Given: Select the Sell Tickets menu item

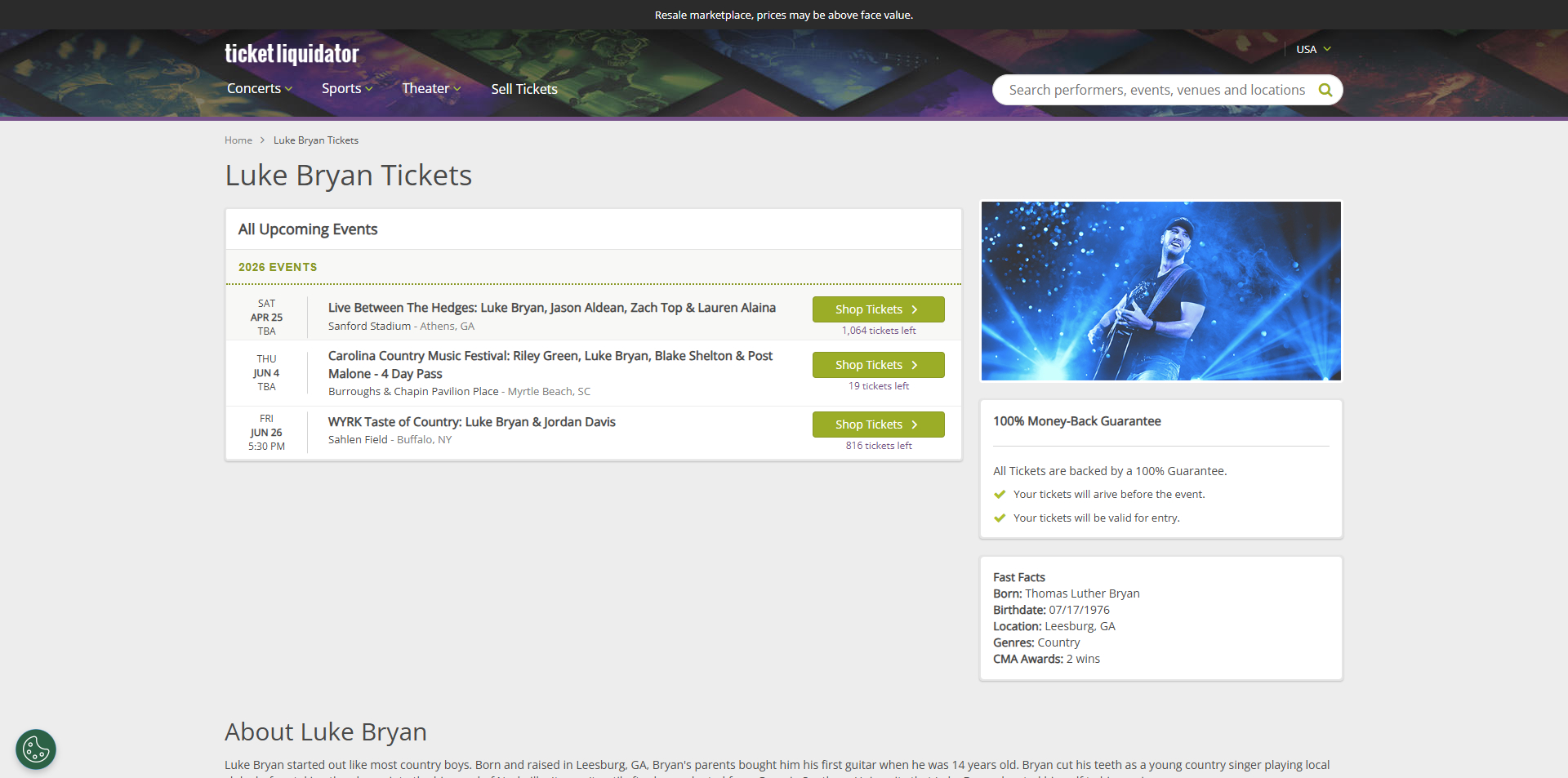Looking at the screenshot, I should point(523,89).
